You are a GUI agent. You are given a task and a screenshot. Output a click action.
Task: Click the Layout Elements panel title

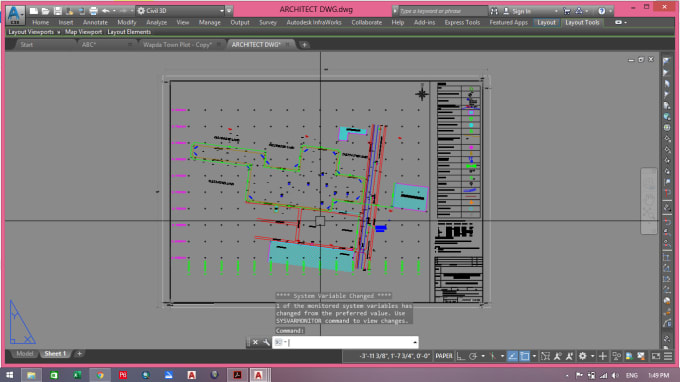(129, 32)
